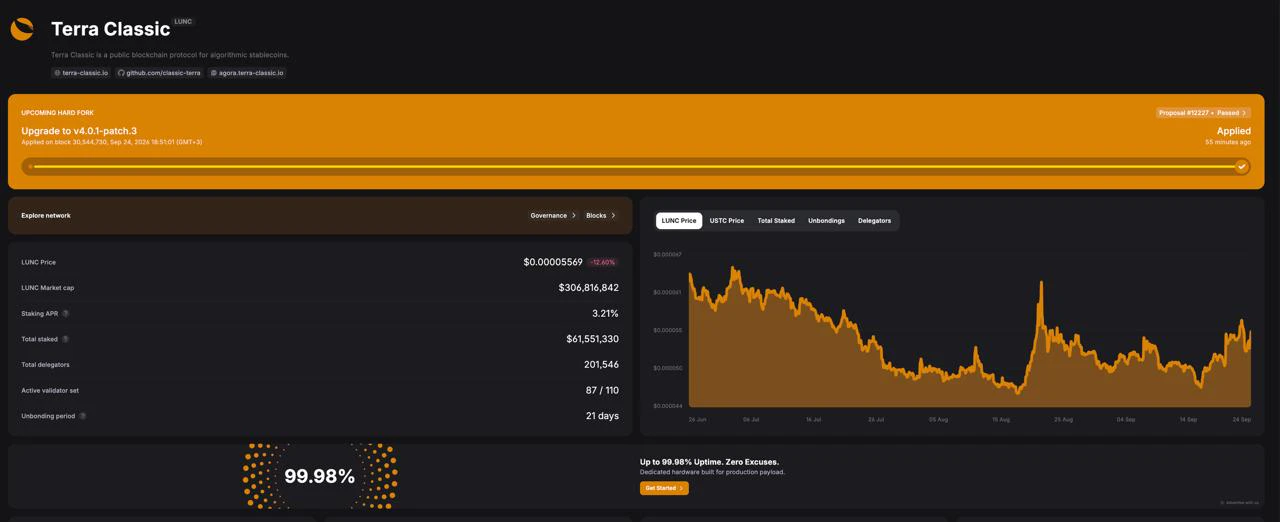Click the LUNC ticker badge
Screen dimensions: 1280x522
tap(183, 21)
